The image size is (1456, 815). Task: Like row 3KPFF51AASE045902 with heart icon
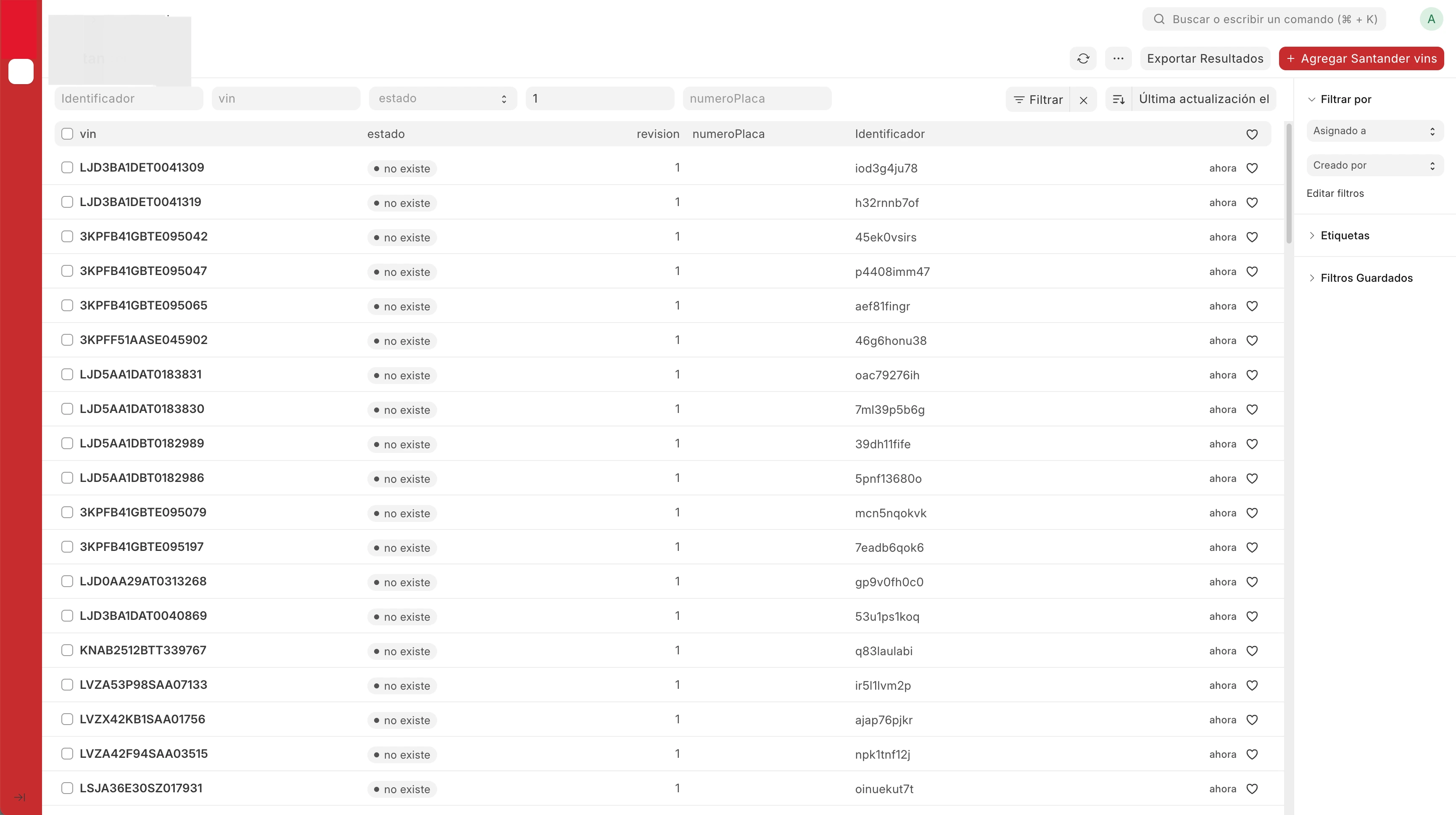pyautogui.click(x=1252, y=341)
